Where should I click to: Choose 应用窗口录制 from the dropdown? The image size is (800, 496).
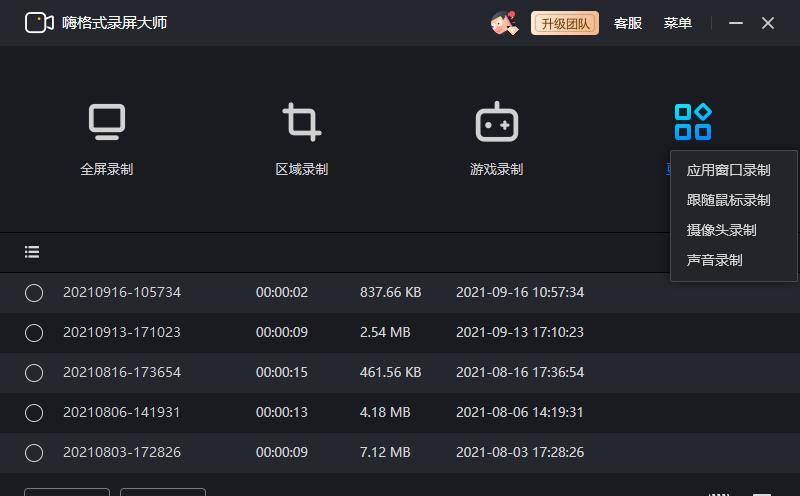point(728,171)
